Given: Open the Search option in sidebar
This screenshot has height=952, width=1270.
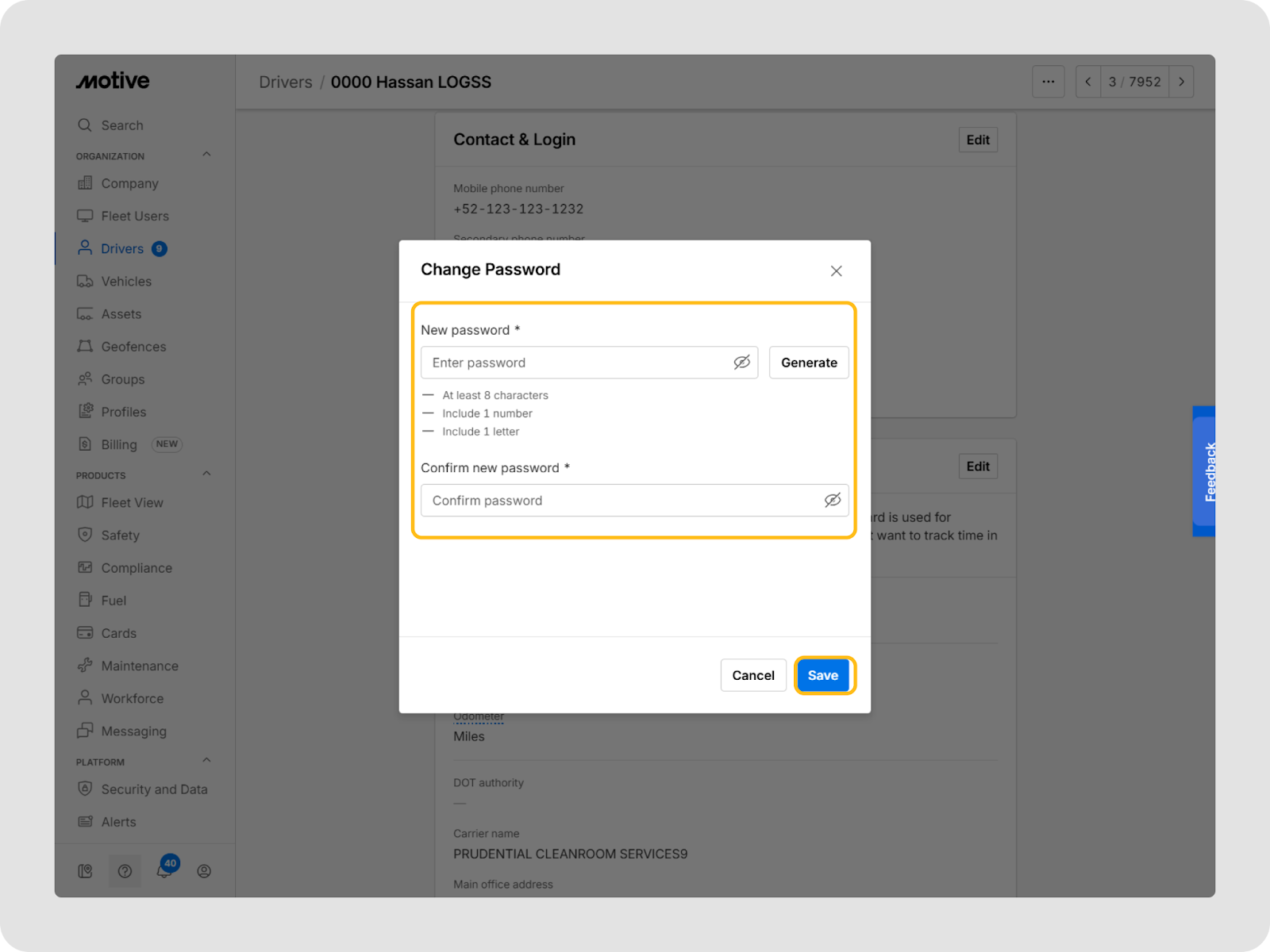Looking at the screenshot, I should pos(122,125).
